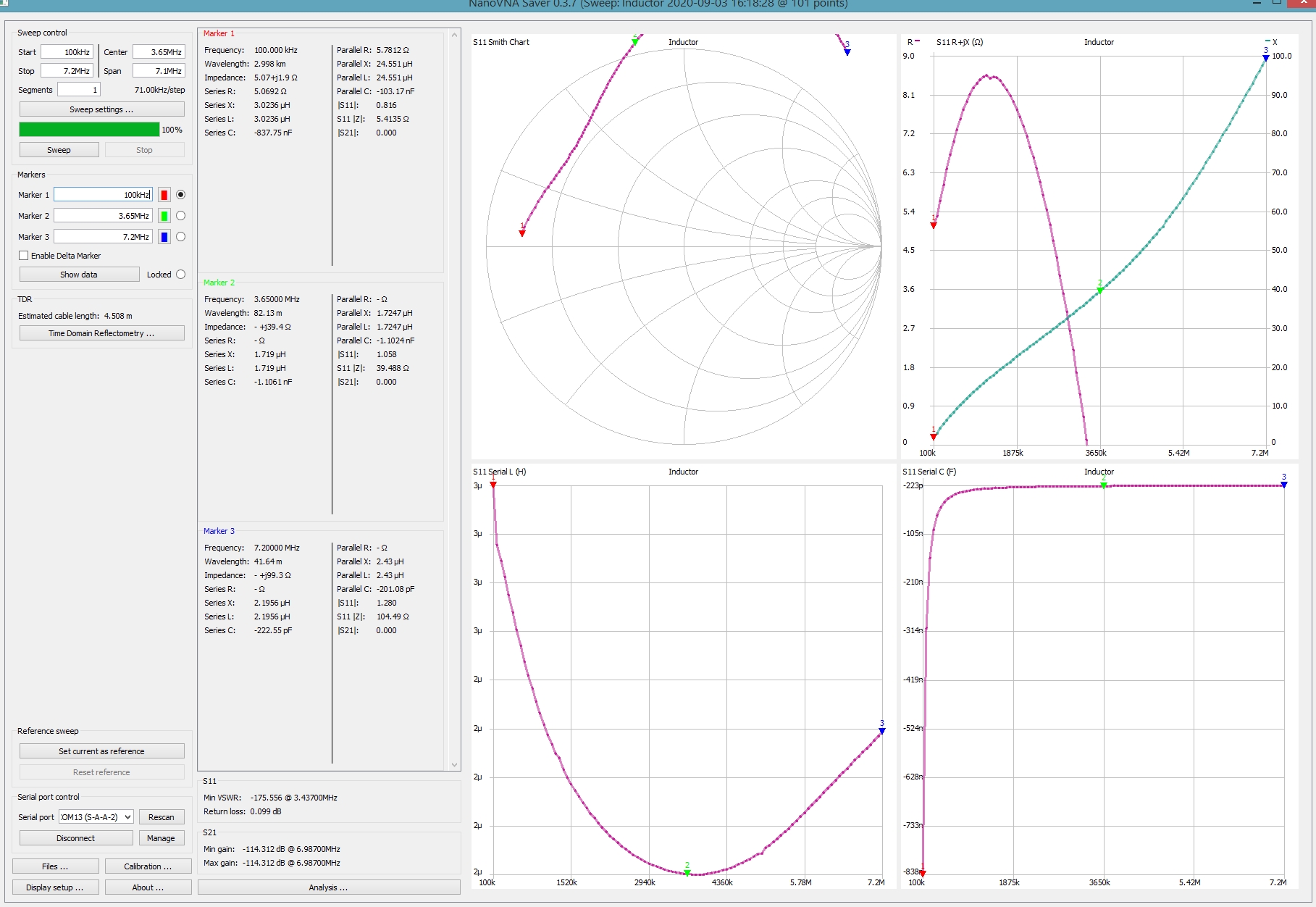
Task: Click blue marker 3 on Serial L chart
Action: click(x=882, y=730)
